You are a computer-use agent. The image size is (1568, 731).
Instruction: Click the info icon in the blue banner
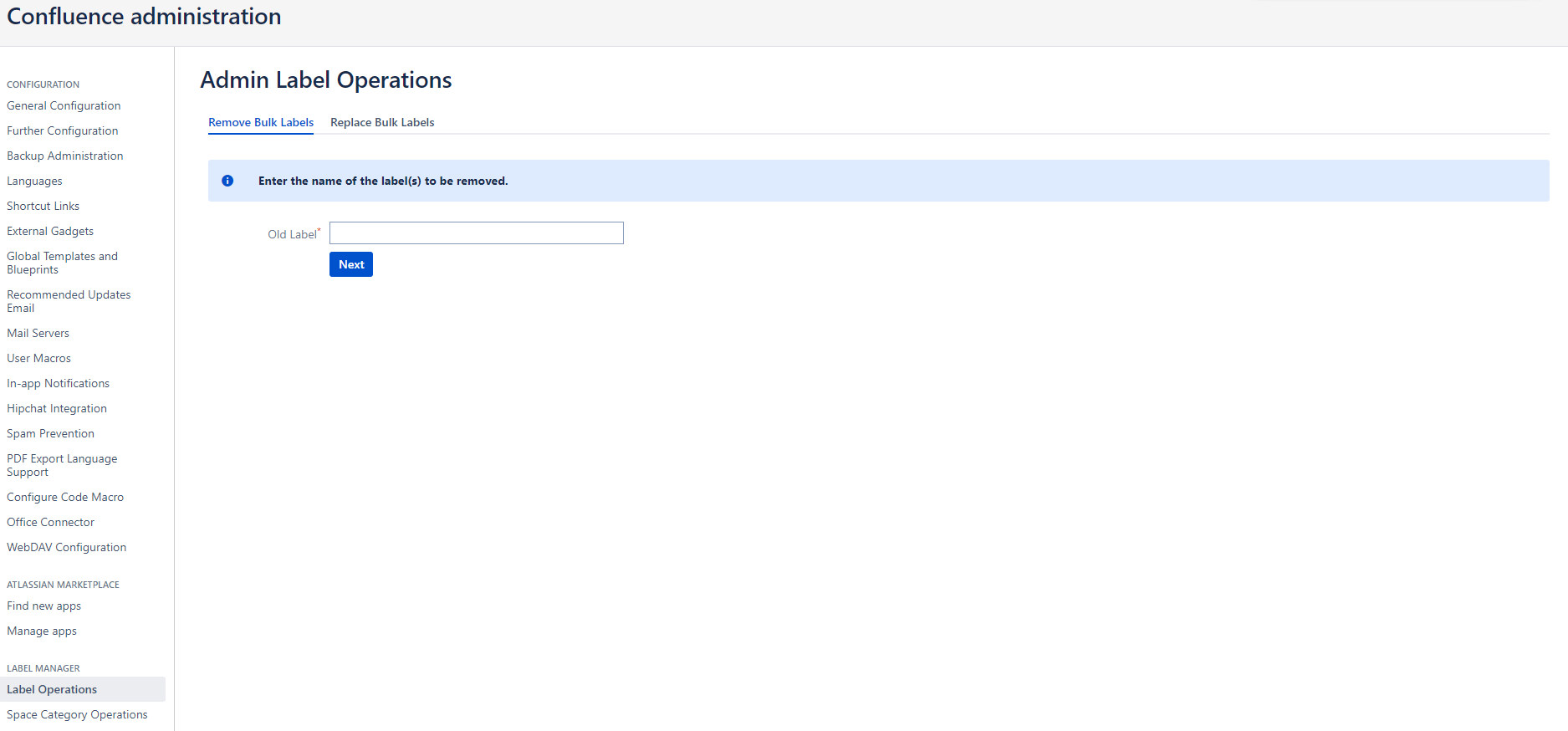click(227, 181)
